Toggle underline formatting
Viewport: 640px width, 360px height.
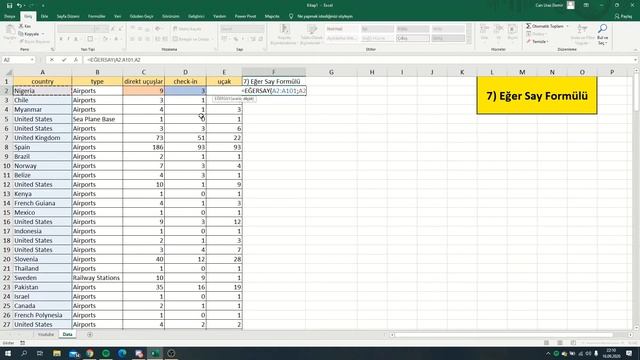[76, 39]
